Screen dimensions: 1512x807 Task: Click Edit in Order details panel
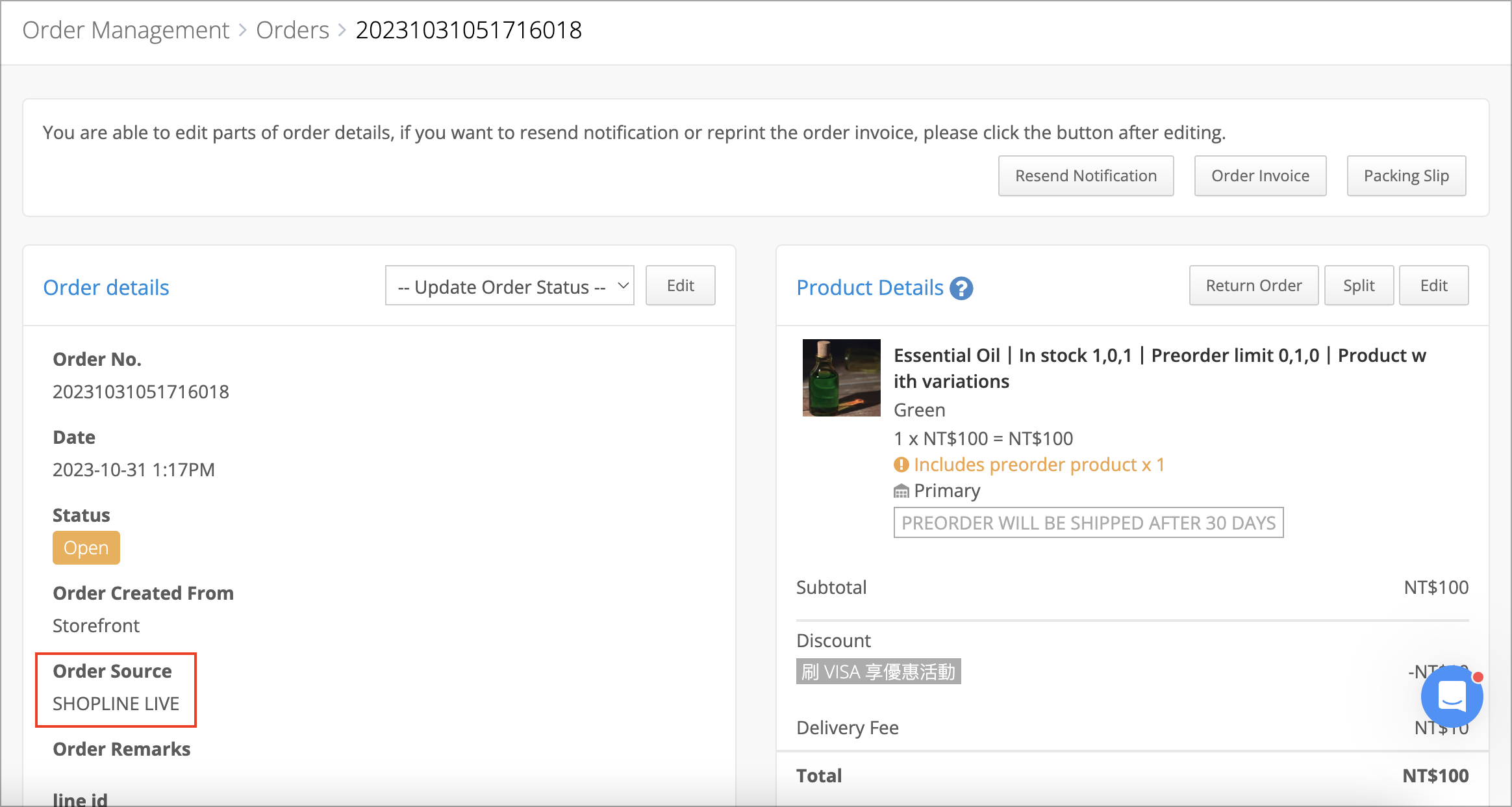[x=681, y=286]
